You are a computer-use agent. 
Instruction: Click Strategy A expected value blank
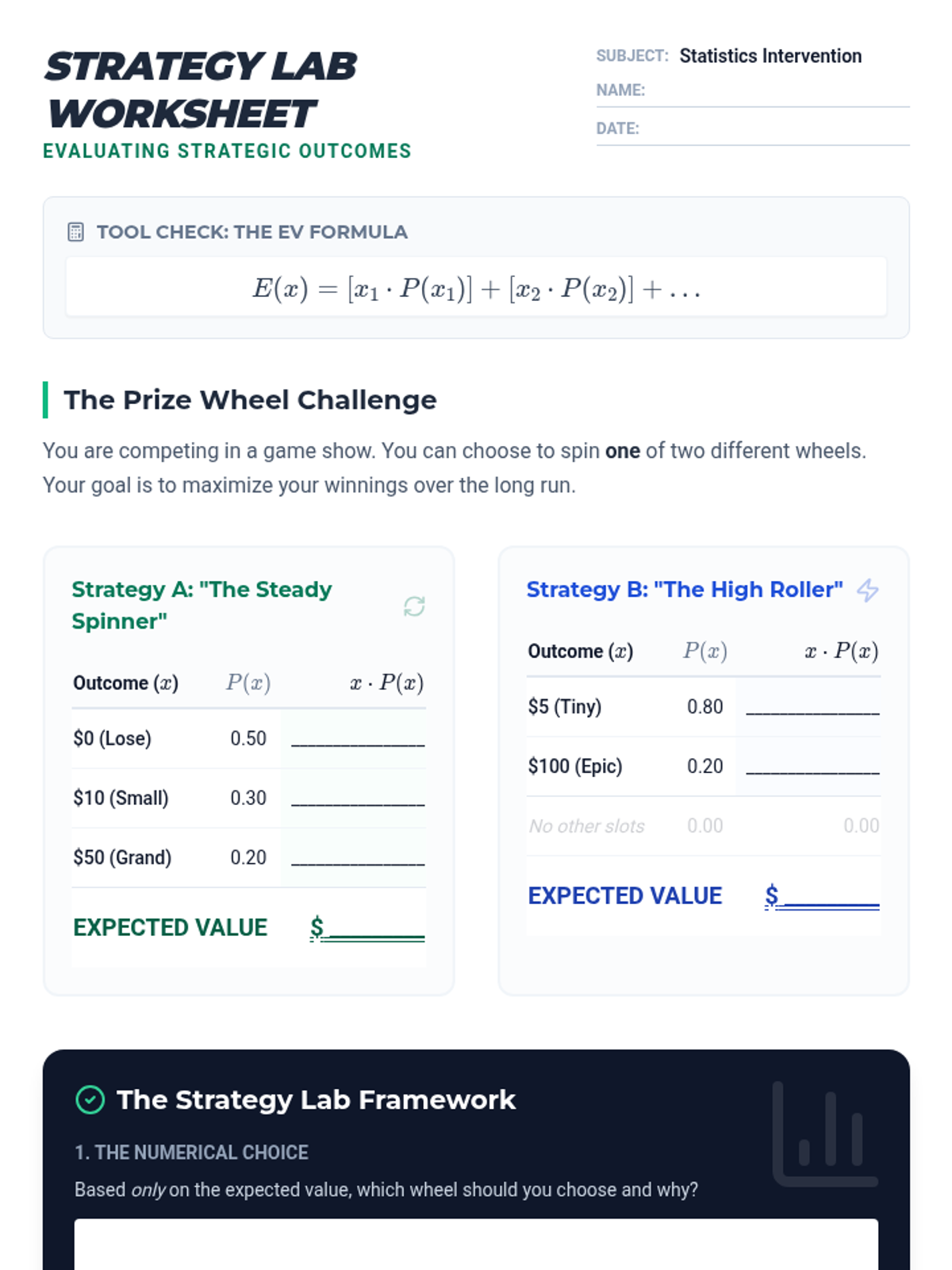(x=367, y=927)
